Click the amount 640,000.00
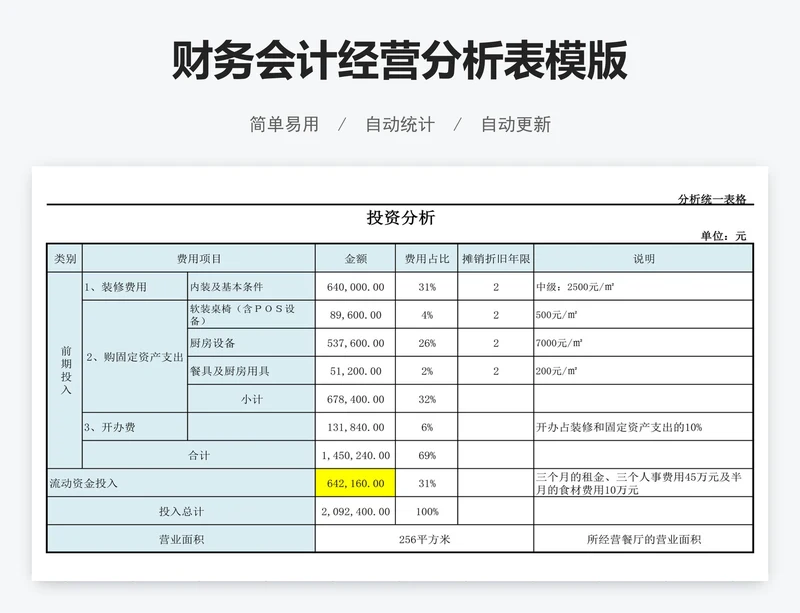Screen dimensions: 800x613 [x=356, y=286]
